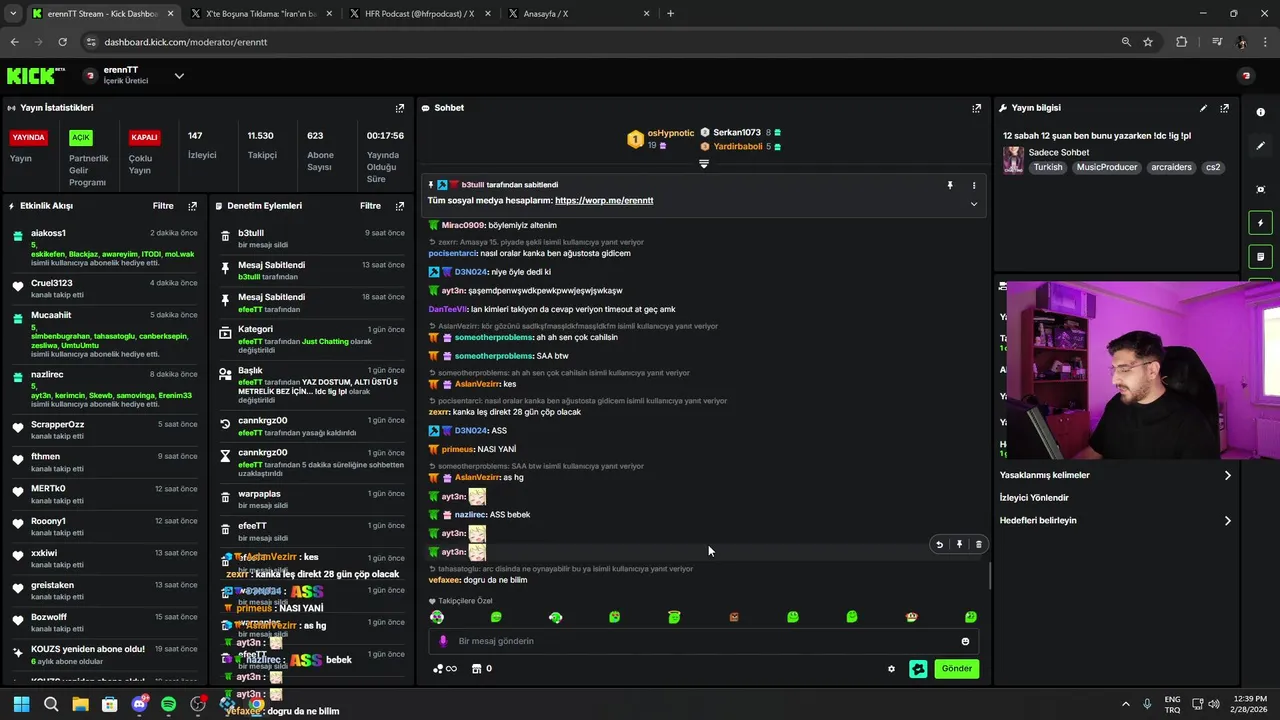Edit stream info with pencil in Yayın bilgisi header
This screenshot has width=1280, height=720.
point(1203,108)
